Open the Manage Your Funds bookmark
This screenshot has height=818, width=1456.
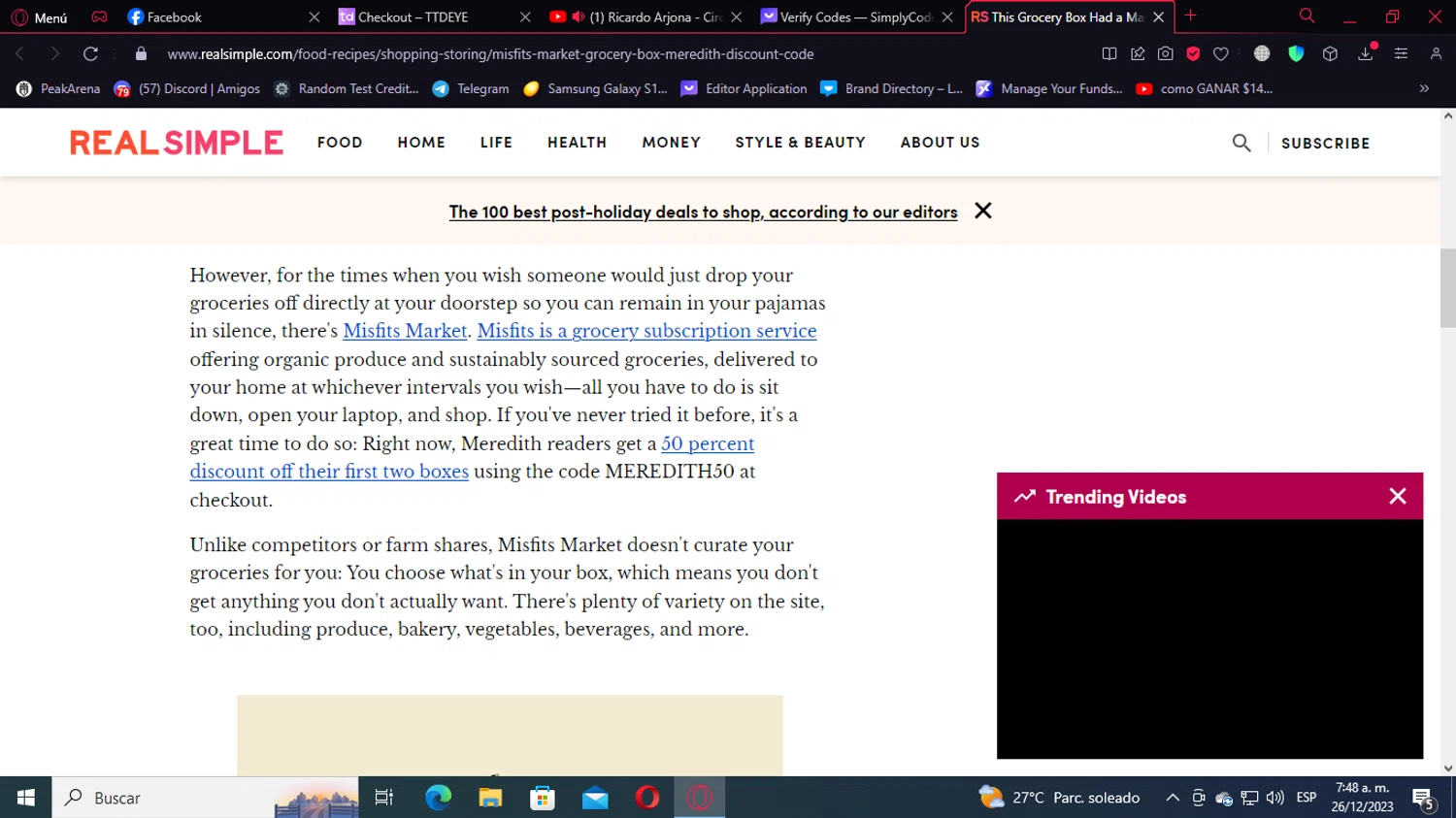1049,88
